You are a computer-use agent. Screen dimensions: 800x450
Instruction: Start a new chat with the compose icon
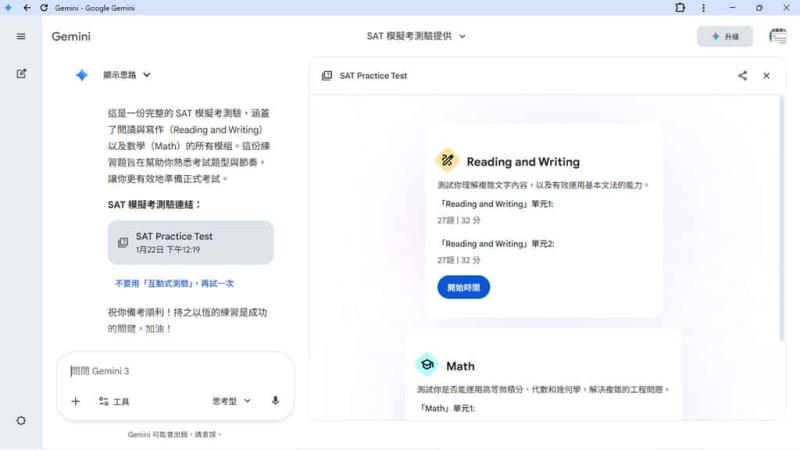tap(21, 73)
